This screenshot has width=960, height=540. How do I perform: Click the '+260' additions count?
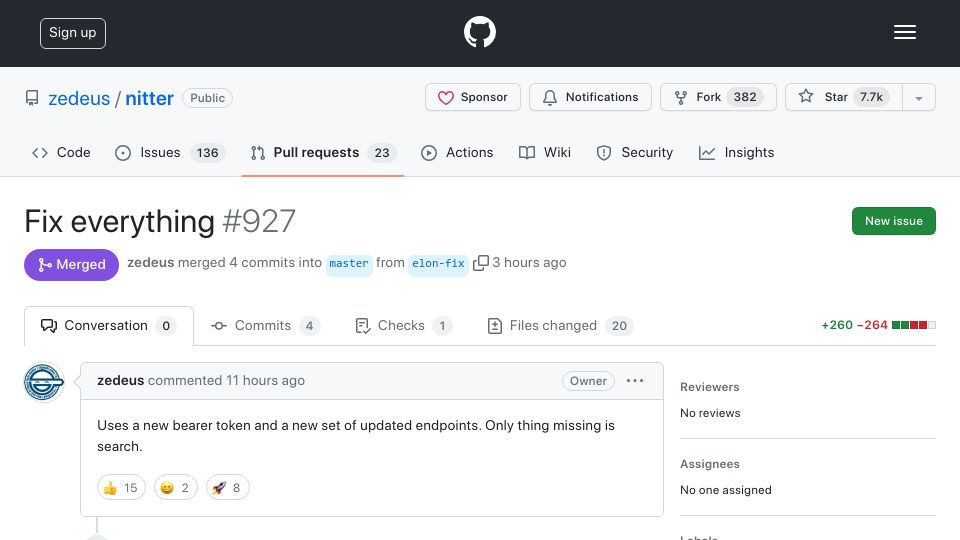click(x=836, y=325)
